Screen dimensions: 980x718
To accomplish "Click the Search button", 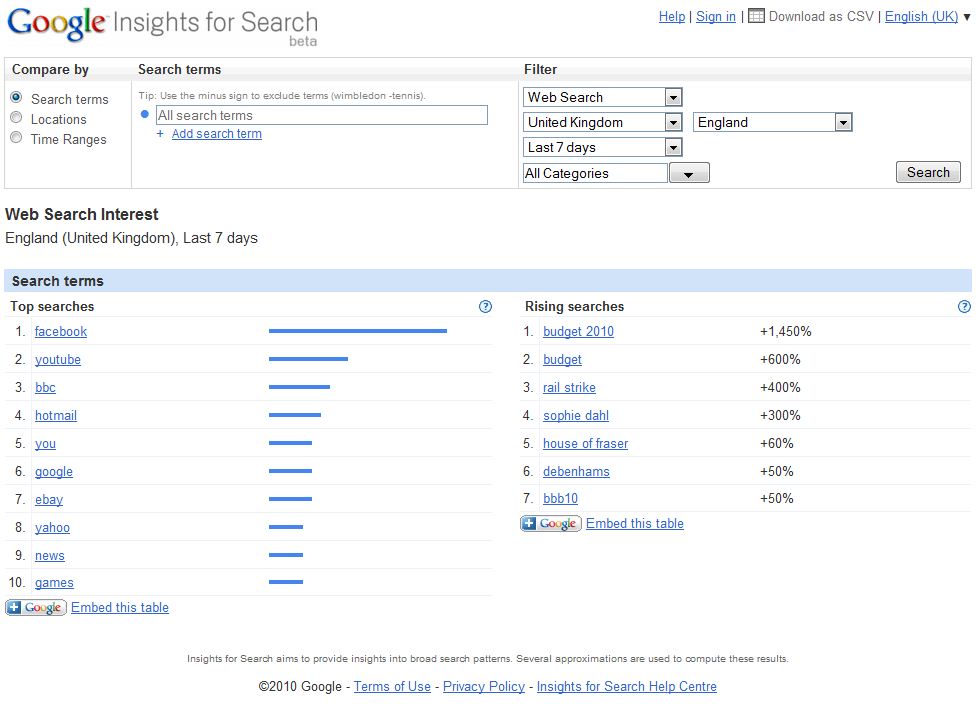I will [928, 172].
